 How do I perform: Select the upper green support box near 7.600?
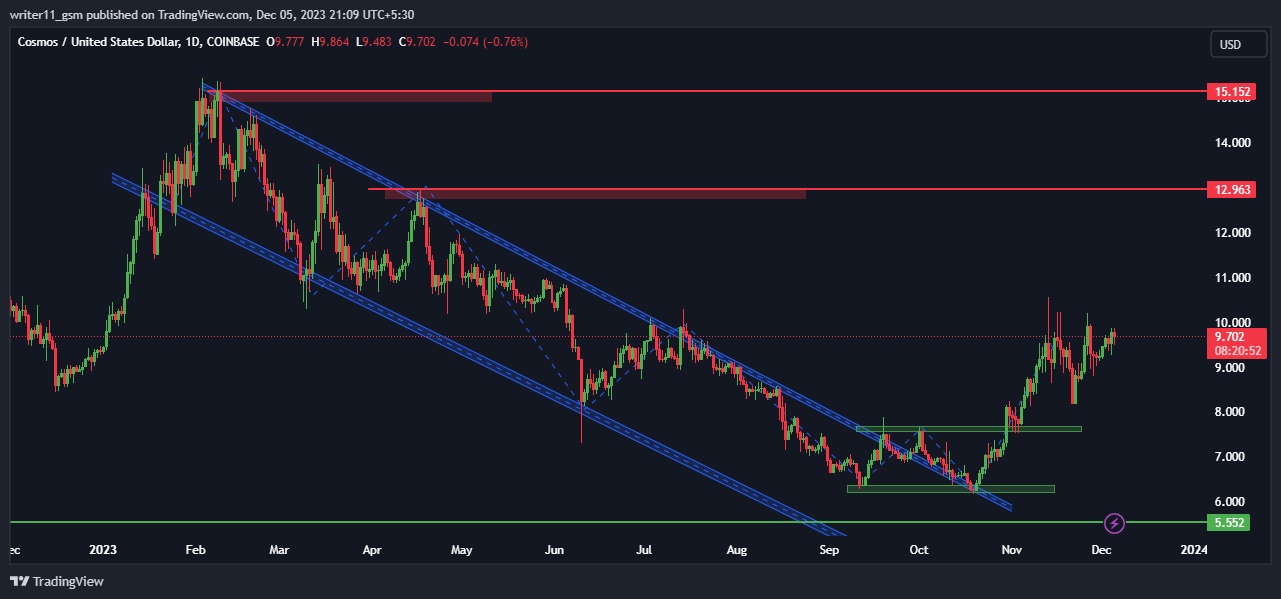tap(969, 429)
